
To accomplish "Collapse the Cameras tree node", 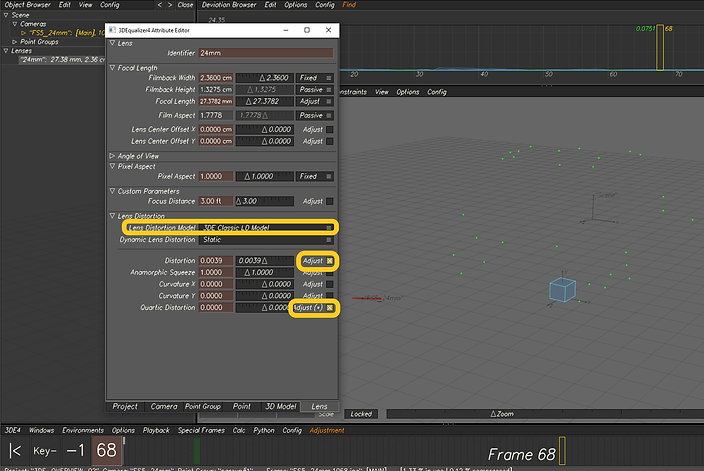I will pos(15,24).
